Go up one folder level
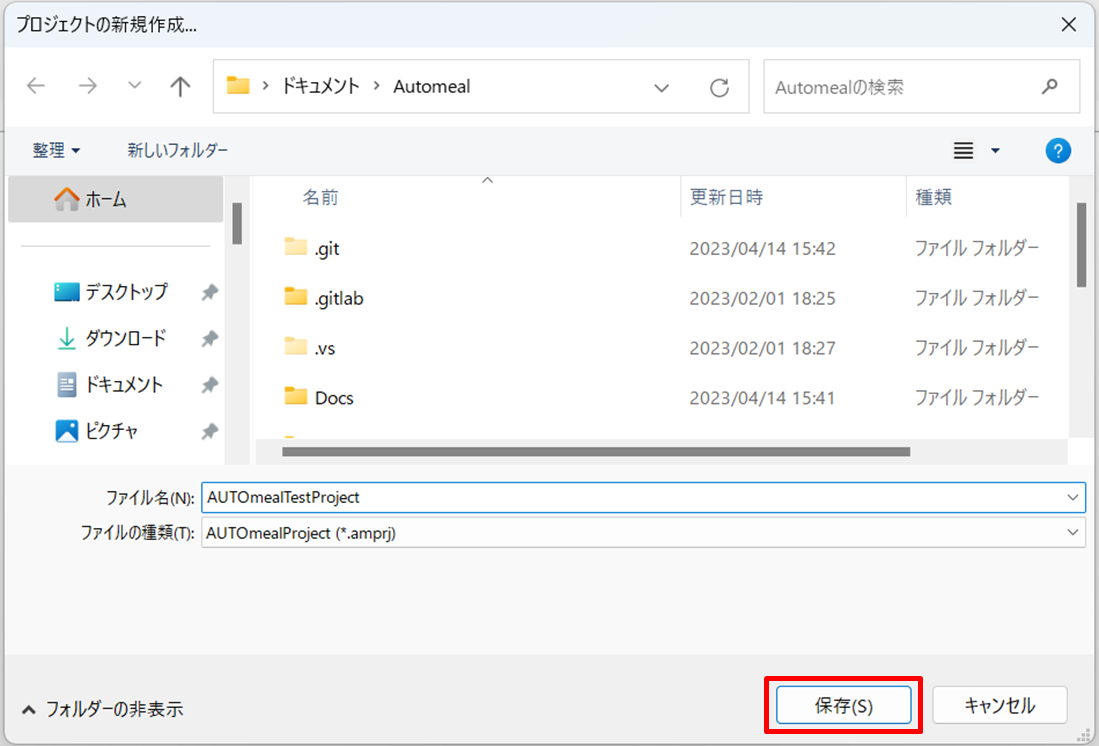Image resolution: width=1099 pixels, height=746 pixels. (x=180, y=87)
